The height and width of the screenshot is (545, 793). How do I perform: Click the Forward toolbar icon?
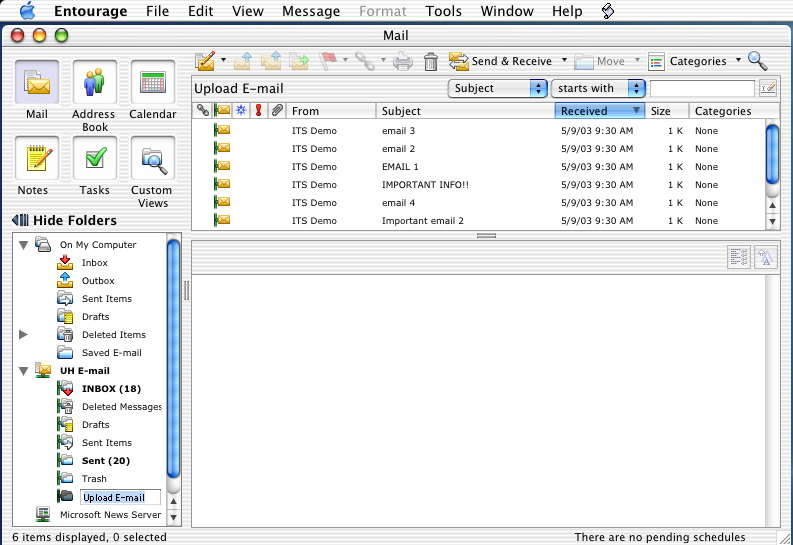299,61
